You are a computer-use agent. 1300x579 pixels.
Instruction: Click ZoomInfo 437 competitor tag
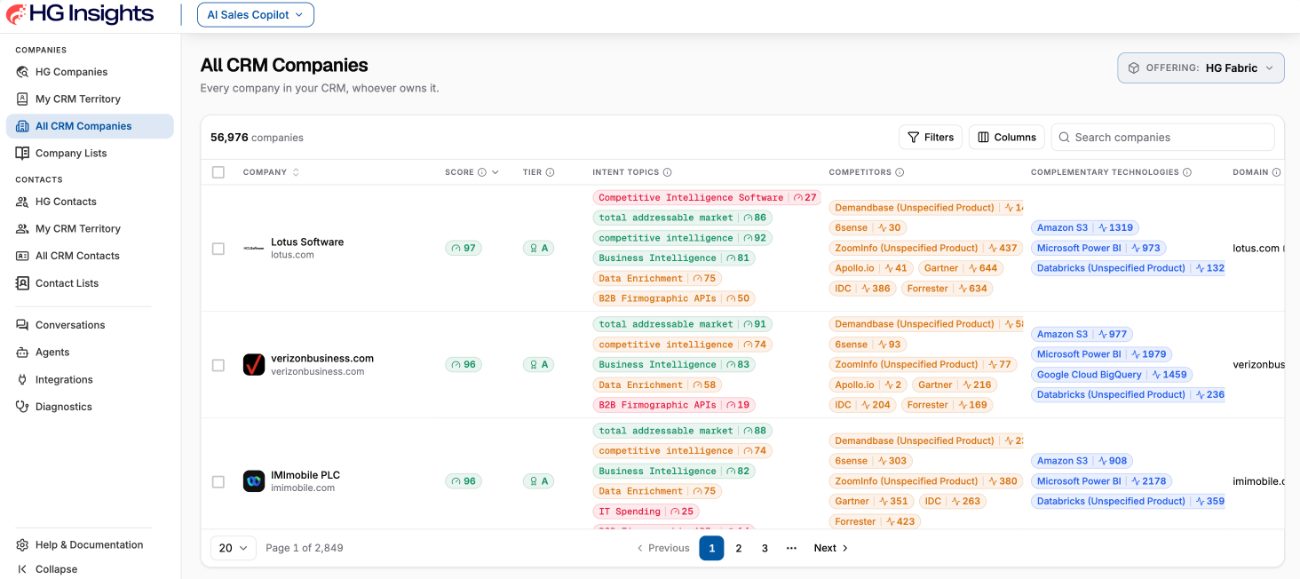926,248
